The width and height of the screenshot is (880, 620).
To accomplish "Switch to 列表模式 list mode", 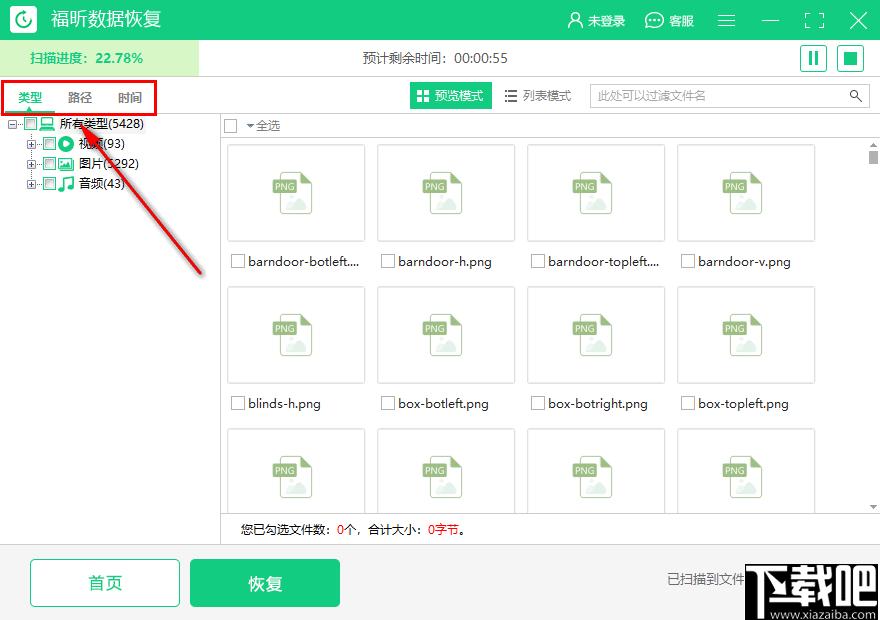I will click(538, 96).
